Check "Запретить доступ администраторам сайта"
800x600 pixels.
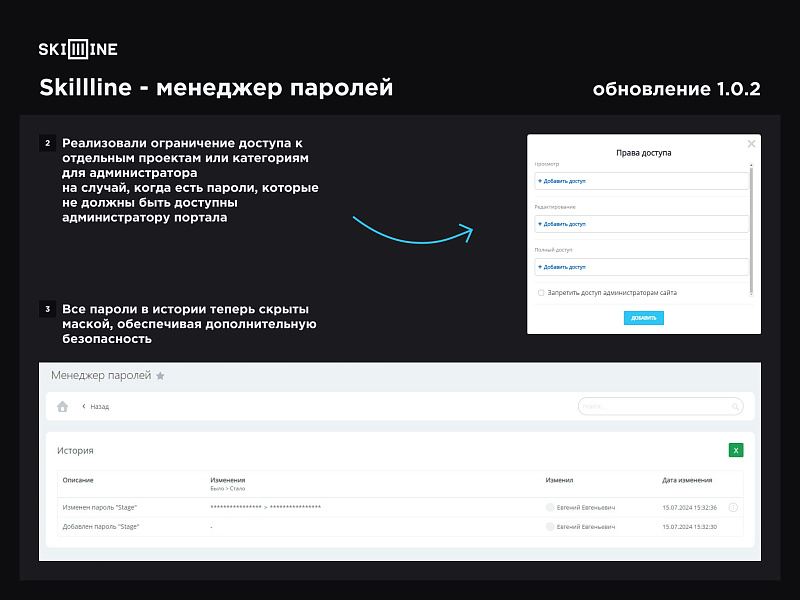541,292
